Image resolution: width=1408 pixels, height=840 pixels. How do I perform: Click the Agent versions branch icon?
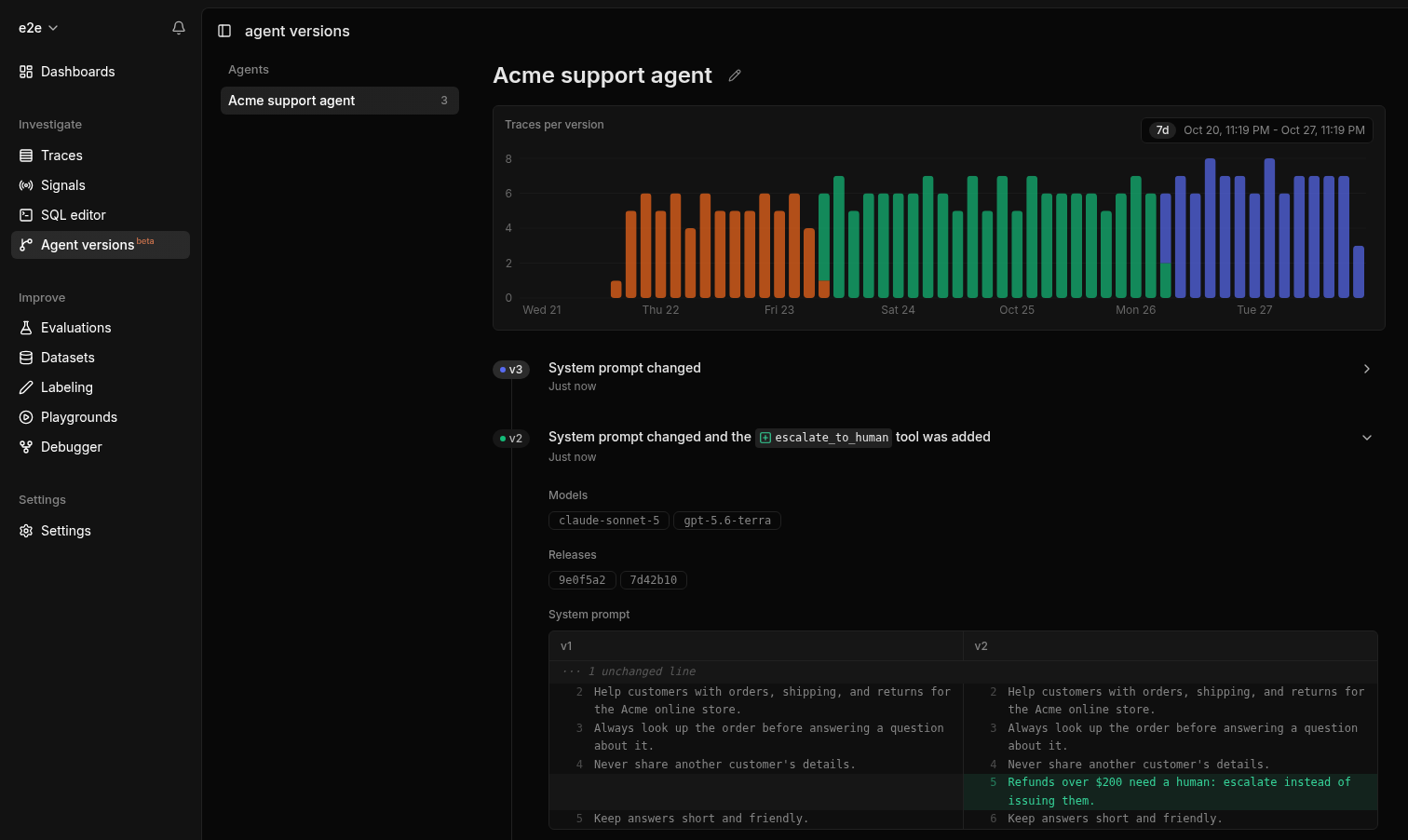coord(26,245)
